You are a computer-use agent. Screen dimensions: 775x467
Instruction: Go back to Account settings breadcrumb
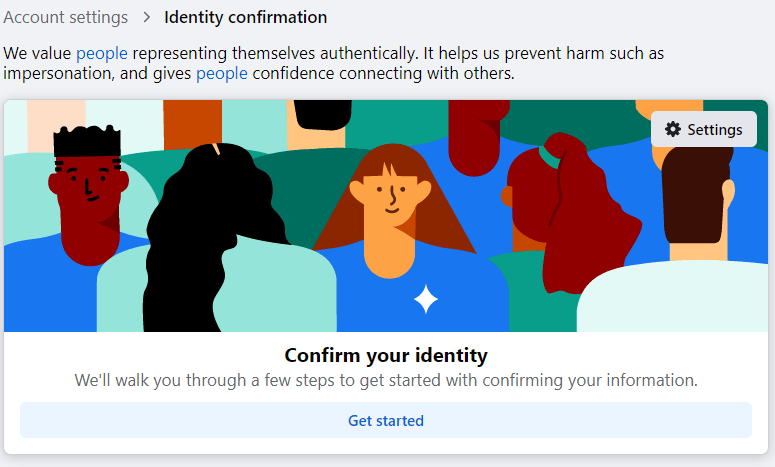coord(66,17)
